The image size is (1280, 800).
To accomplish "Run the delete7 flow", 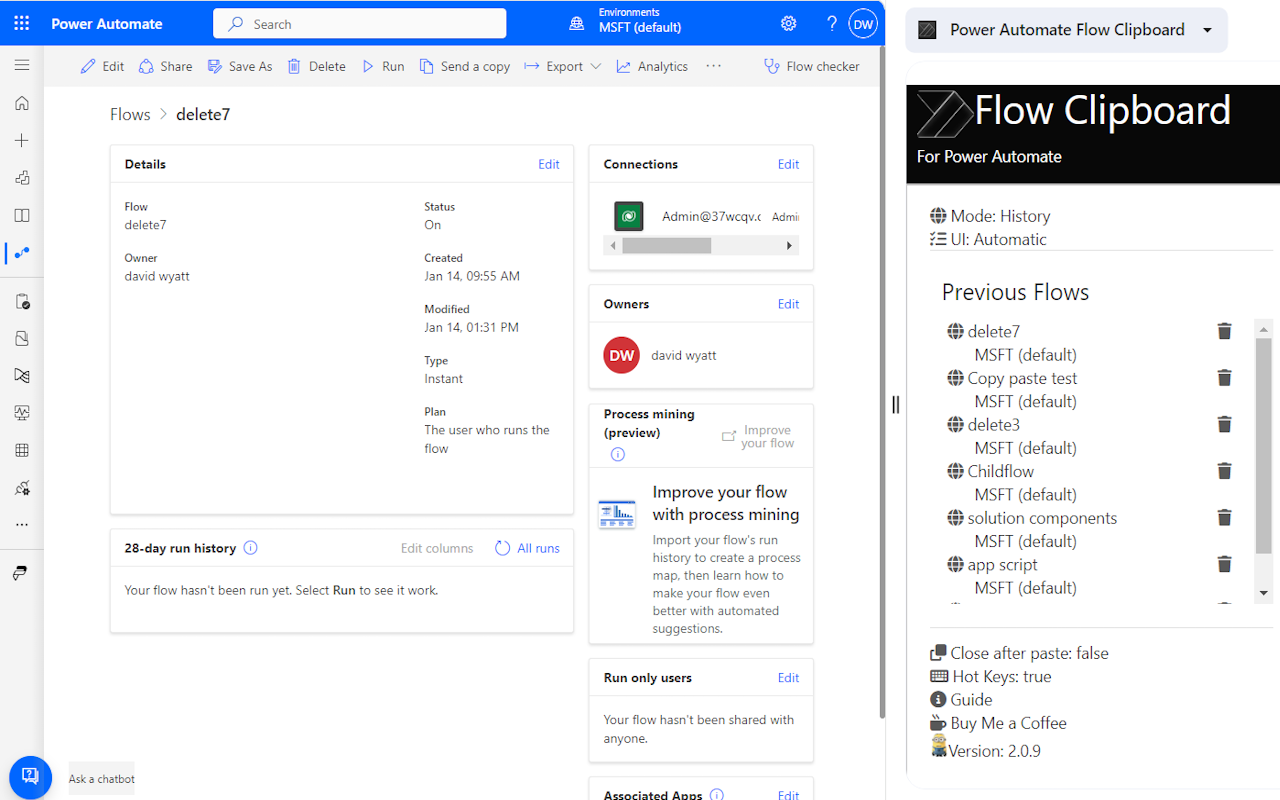I will (382, 66).
